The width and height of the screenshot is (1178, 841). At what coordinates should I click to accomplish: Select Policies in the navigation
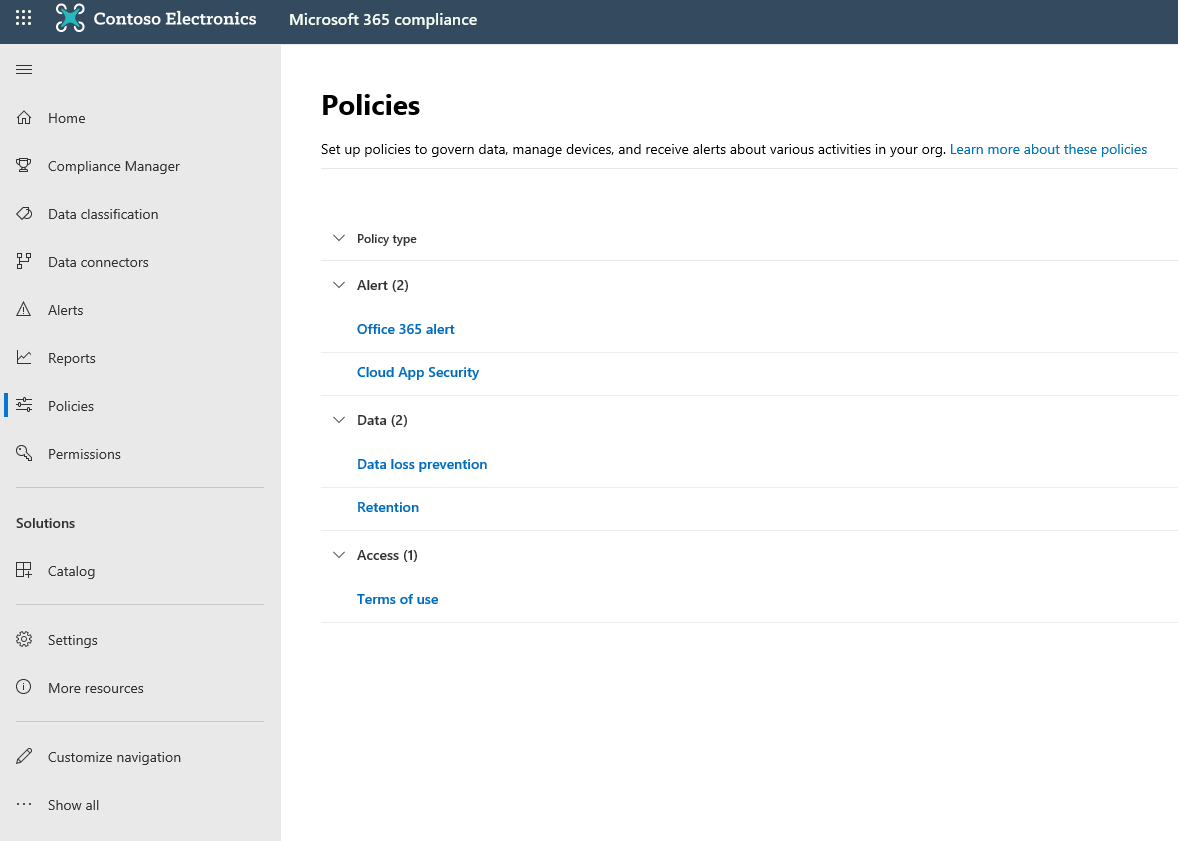coord(70,405)
